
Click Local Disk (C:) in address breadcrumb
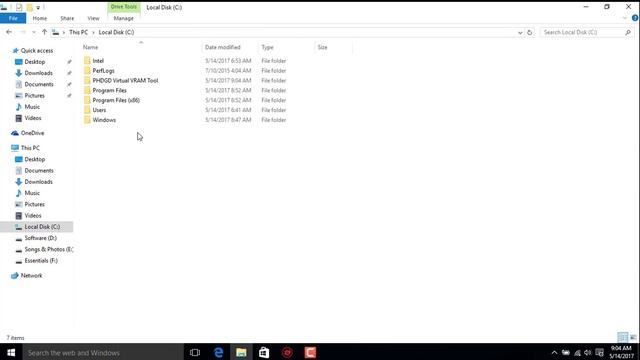coord(116,32)
